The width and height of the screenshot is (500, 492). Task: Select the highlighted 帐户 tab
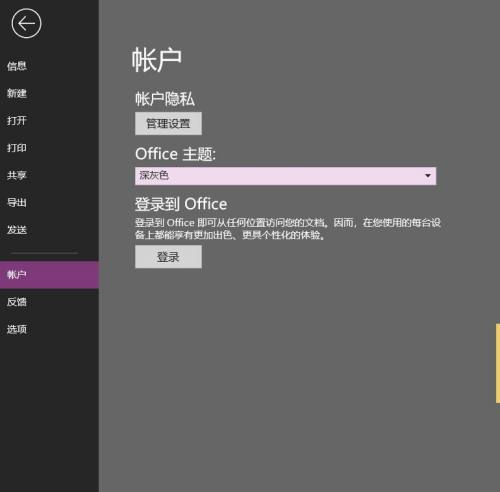pos(49,275)
